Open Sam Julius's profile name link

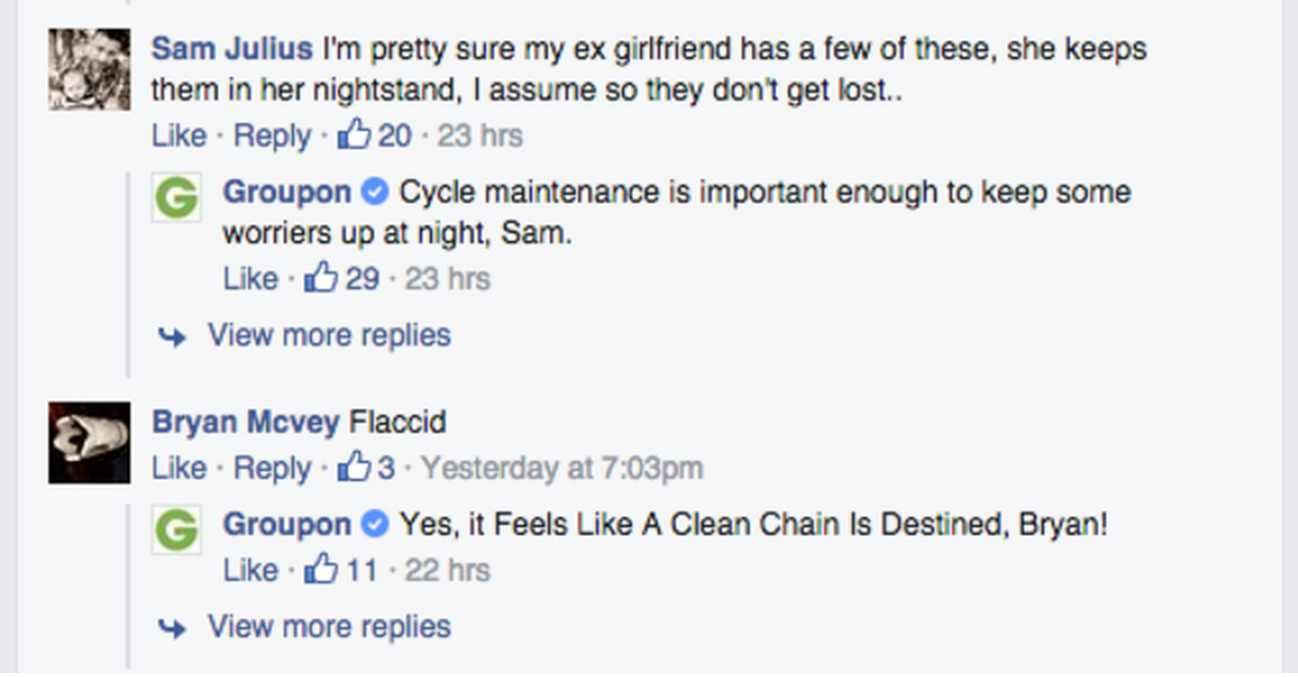click(232, 48)
